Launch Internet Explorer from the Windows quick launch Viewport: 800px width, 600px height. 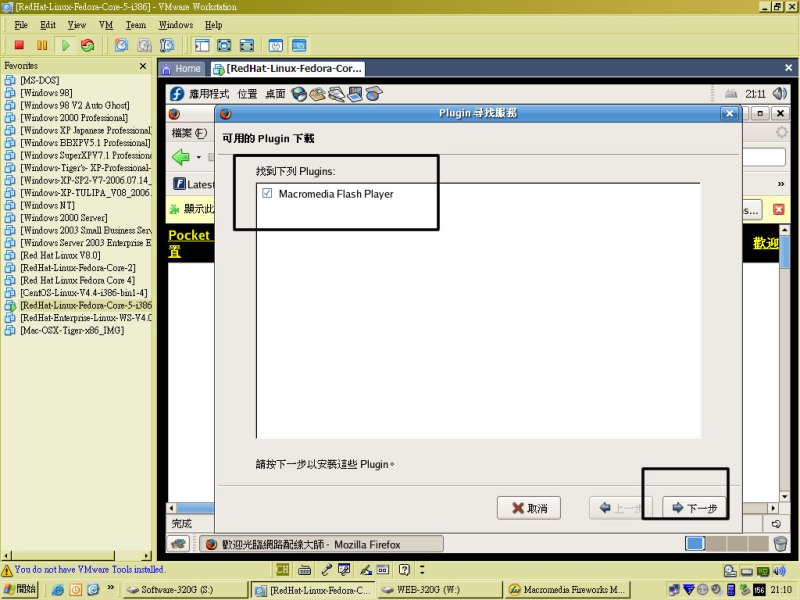pyautogui.click(x=58, y=590)
